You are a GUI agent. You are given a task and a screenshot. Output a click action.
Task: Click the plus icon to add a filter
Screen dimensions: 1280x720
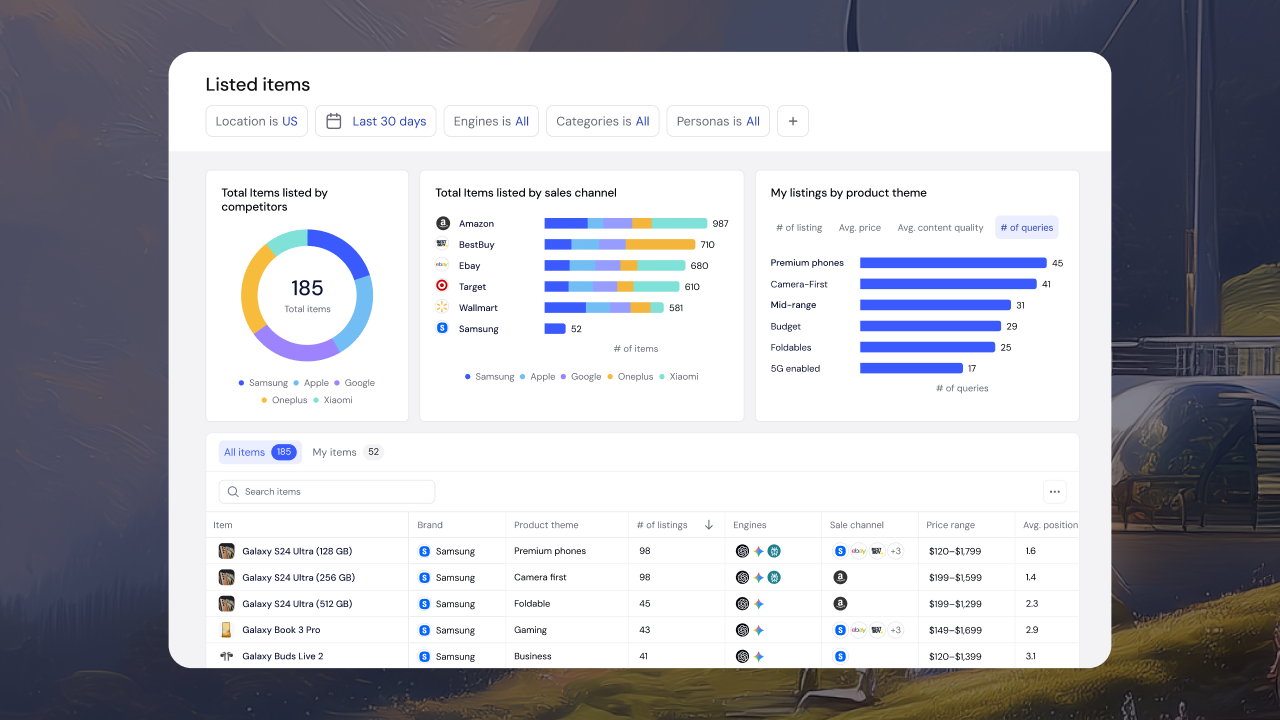(793, 121)
